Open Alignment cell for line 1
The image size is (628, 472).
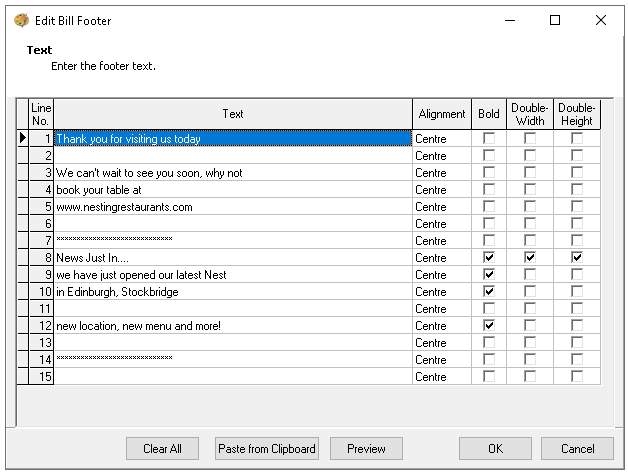[x=442, y=139]
